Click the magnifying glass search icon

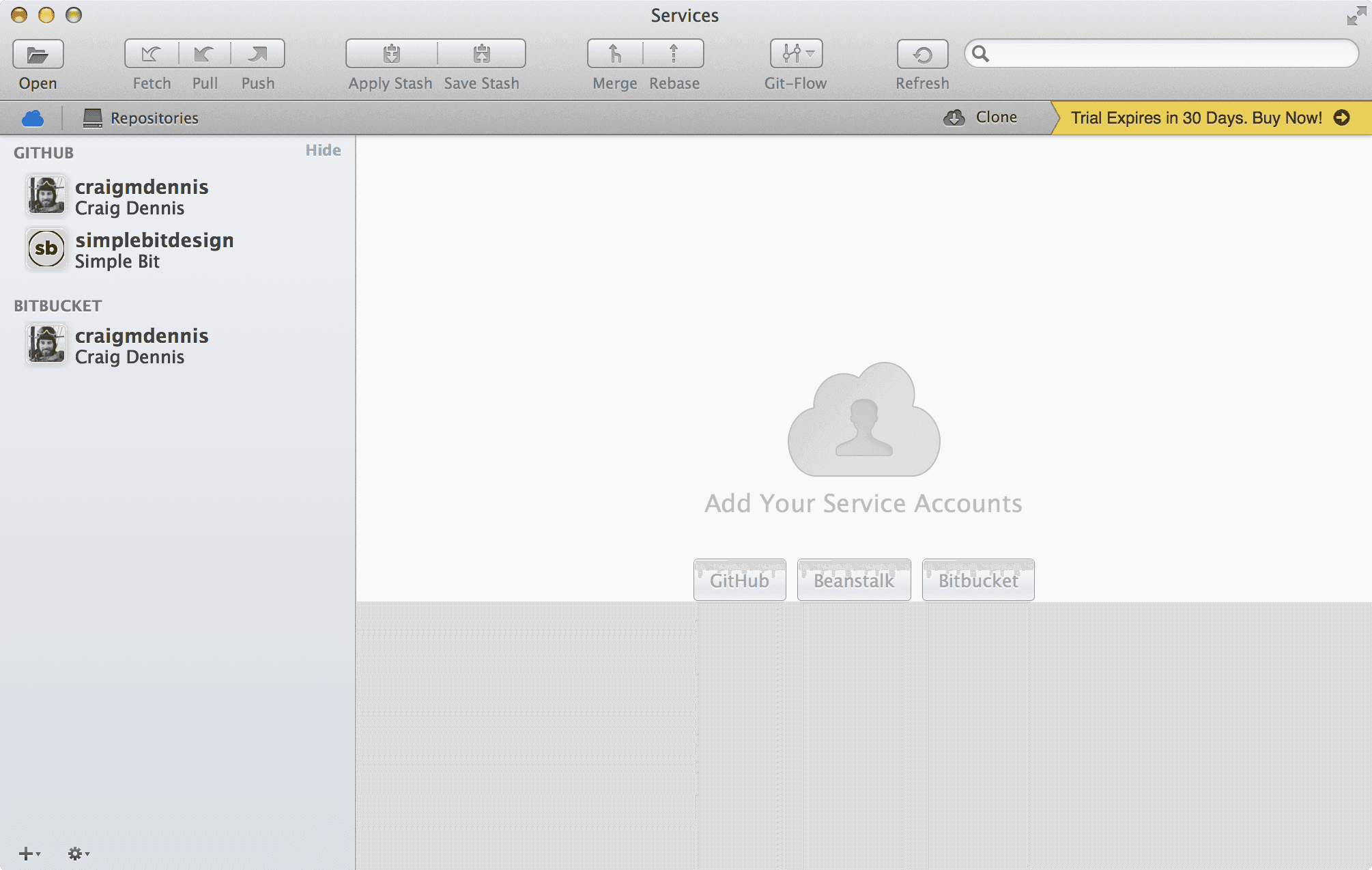coord(981,53)
